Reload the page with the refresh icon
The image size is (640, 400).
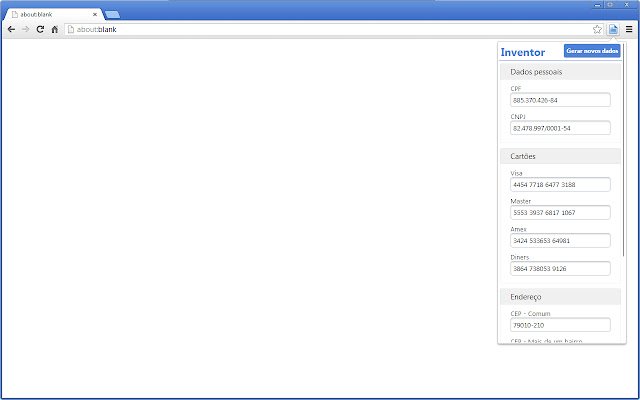[40, 29]
